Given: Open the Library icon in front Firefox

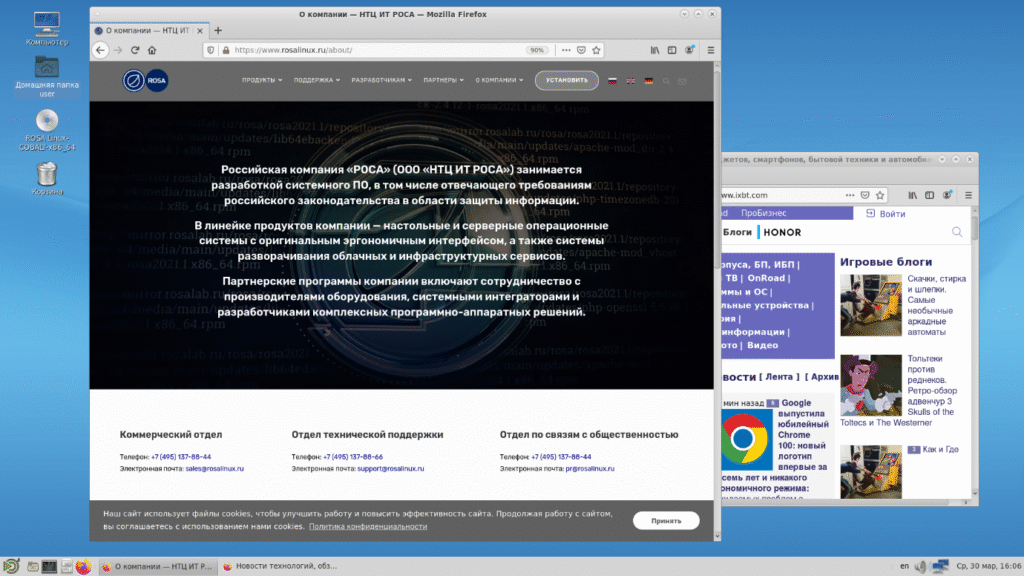Looking at the screenshot, I should (x=655, y=50).
